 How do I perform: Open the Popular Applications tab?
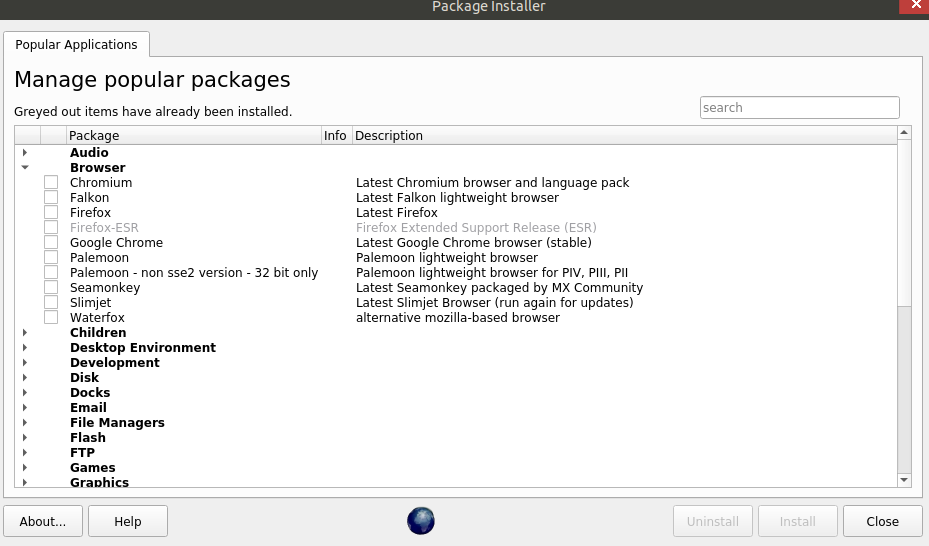76,44
